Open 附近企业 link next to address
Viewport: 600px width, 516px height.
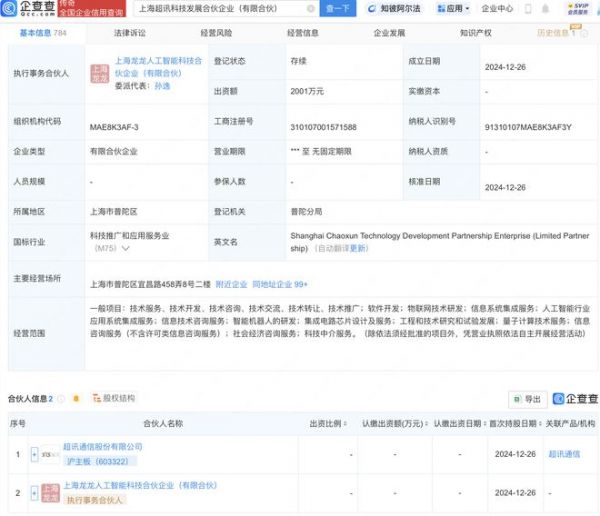click(x=232, y=284)
